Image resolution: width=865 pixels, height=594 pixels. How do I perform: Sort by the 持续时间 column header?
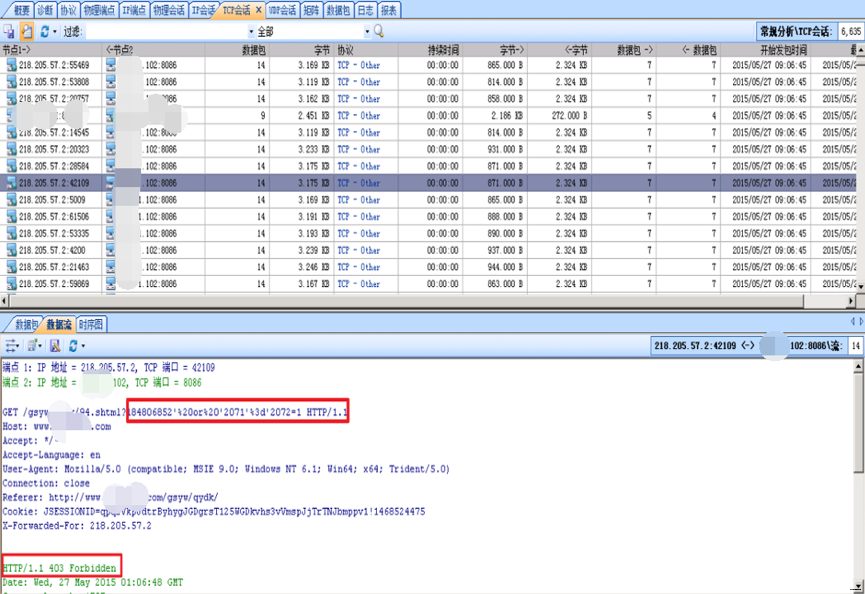pyautogui.click(x=443, y=49)
